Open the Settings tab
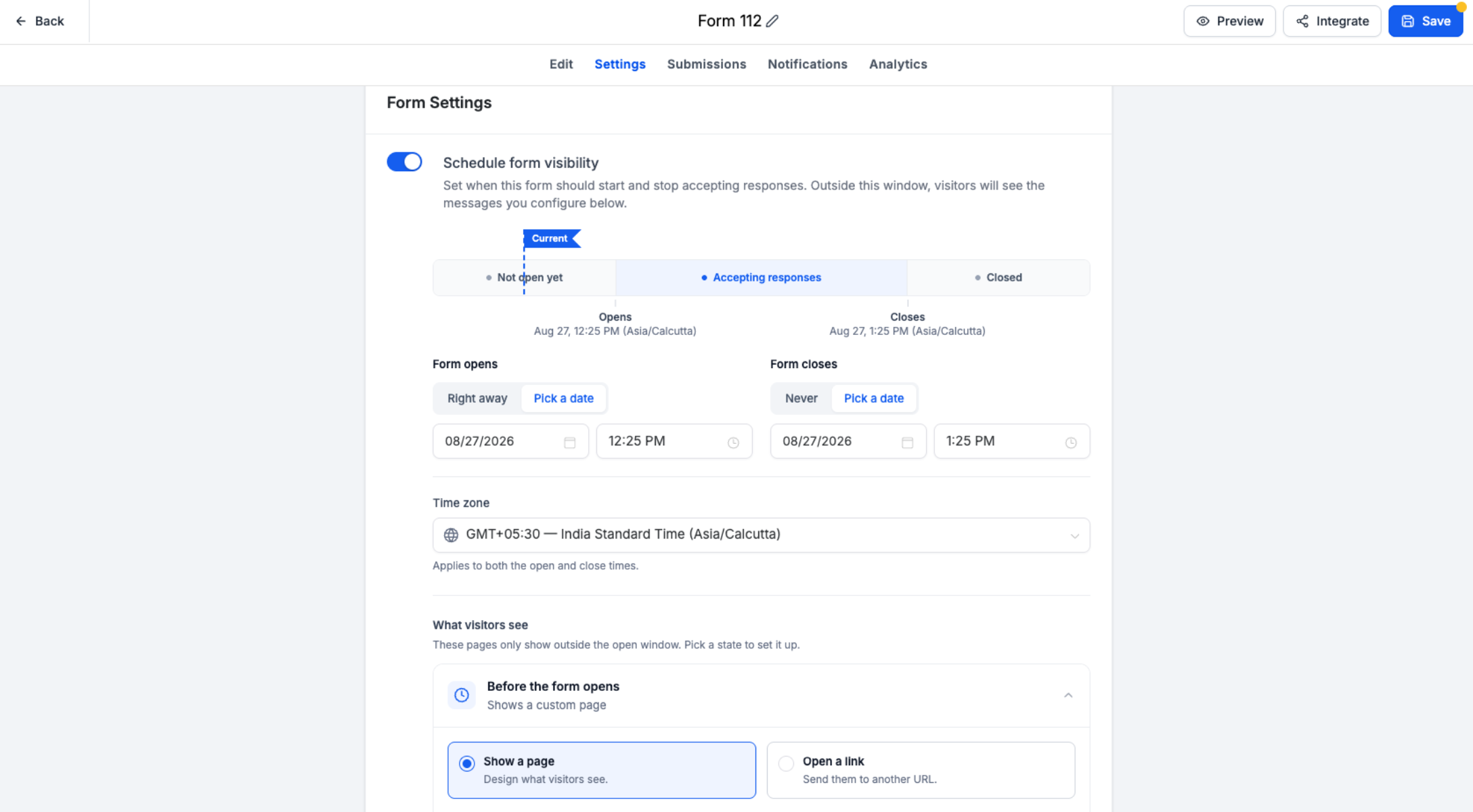 tap(620, 64)
